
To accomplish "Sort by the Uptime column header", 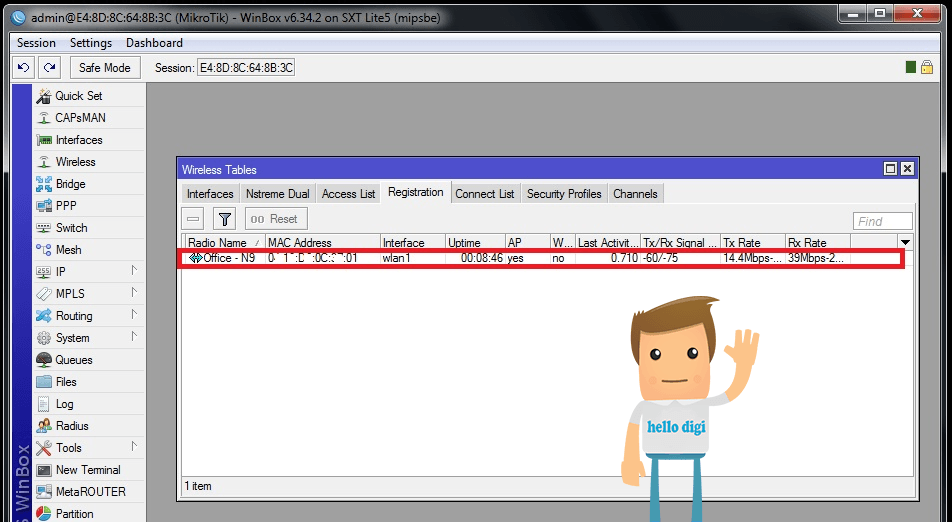I will point(475,242).
